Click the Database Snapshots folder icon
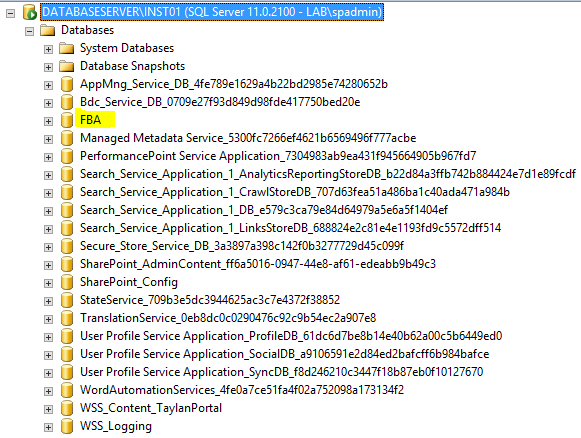 [67, 66]
